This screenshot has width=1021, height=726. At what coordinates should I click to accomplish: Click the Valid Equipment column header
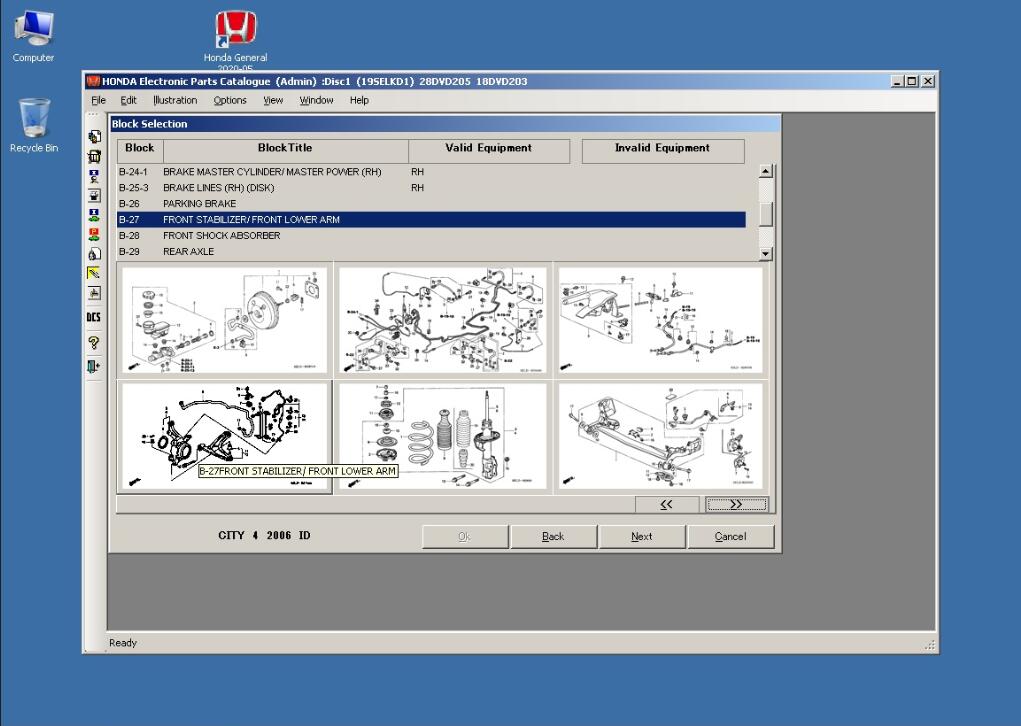pos(489,150)
